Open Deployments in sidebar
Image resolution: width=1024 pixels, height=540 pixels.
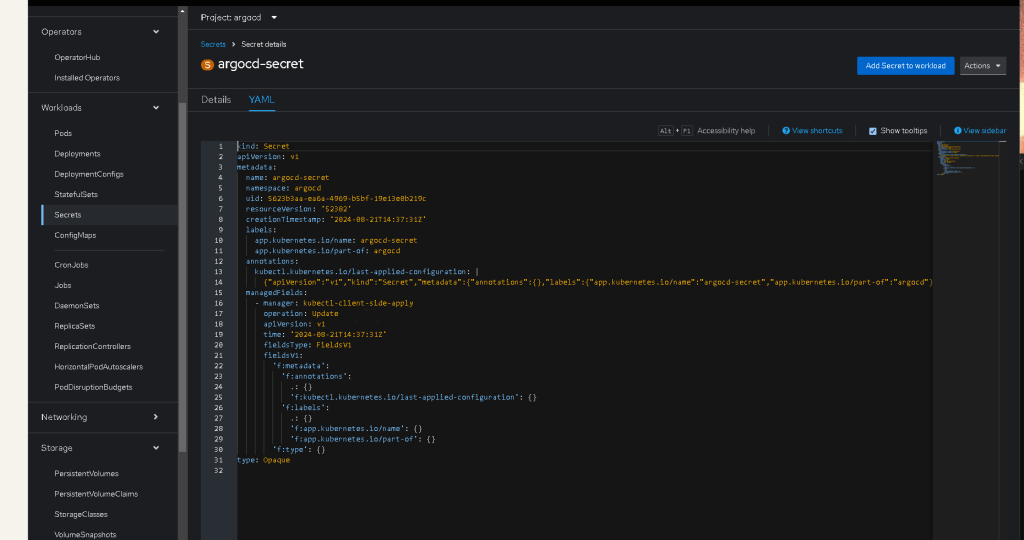point(77,153)
